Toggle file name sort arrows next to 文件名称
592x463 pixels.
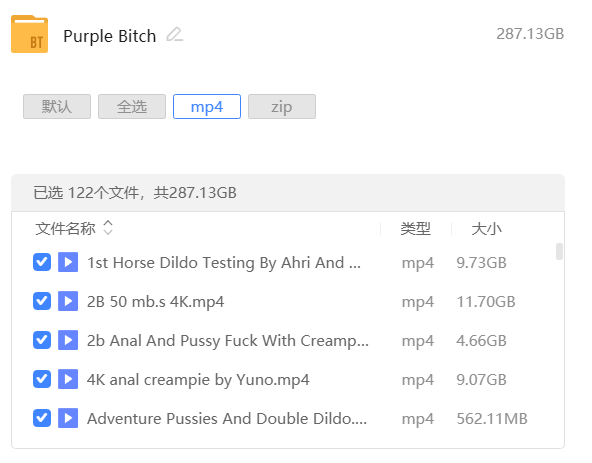(x=108, y=228)
